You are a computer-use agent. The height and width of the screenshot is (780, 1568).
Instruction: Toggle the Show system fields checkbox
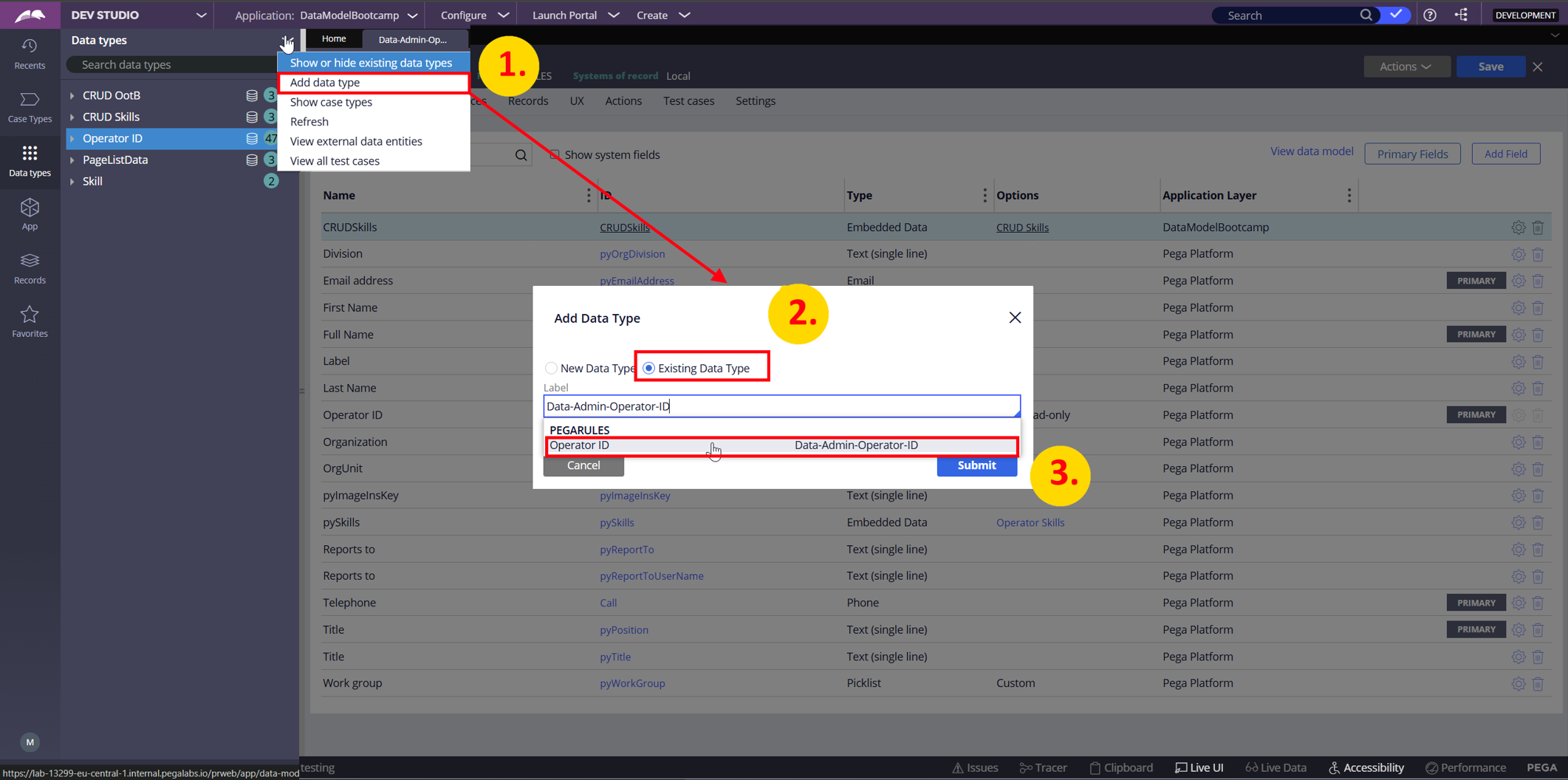(554, 154)
